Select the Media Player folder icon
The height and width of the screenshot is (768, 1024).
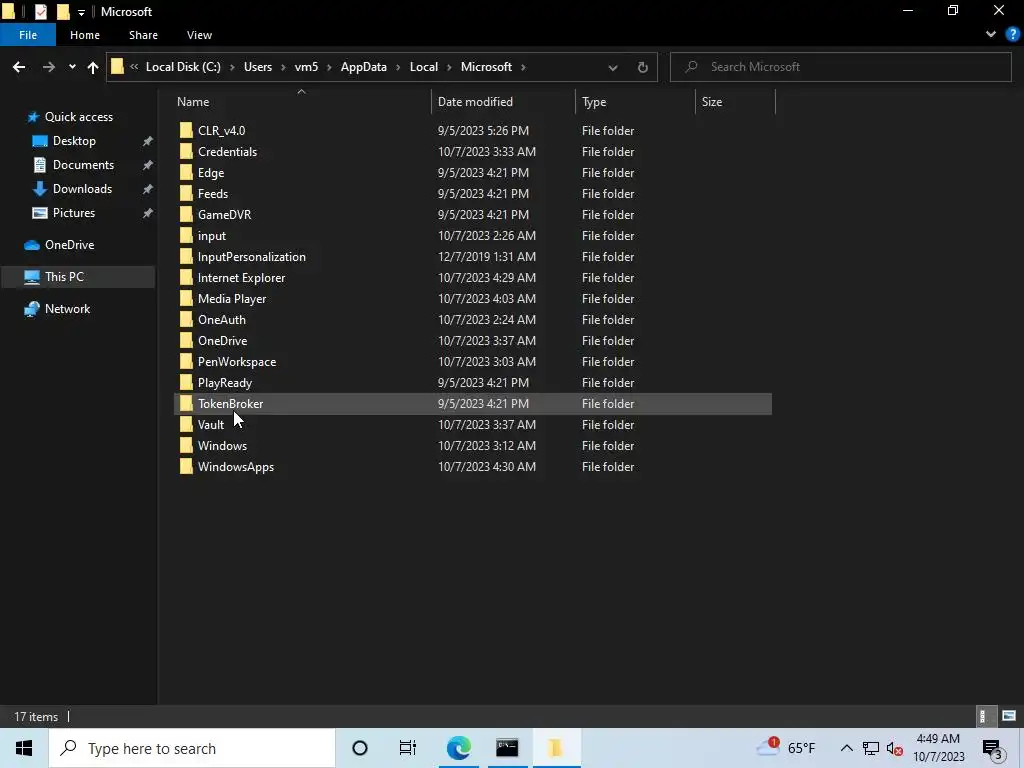click(186, 298)
